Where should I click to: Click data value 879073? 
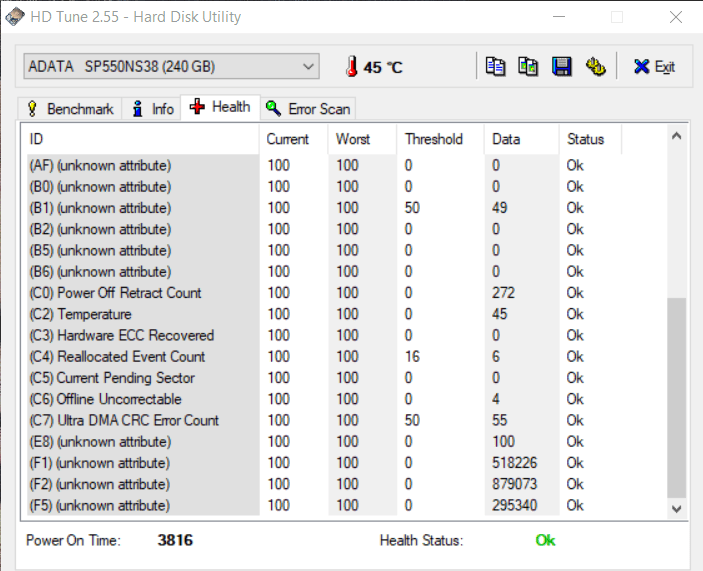pyautogui.click(x=514, y=484)
